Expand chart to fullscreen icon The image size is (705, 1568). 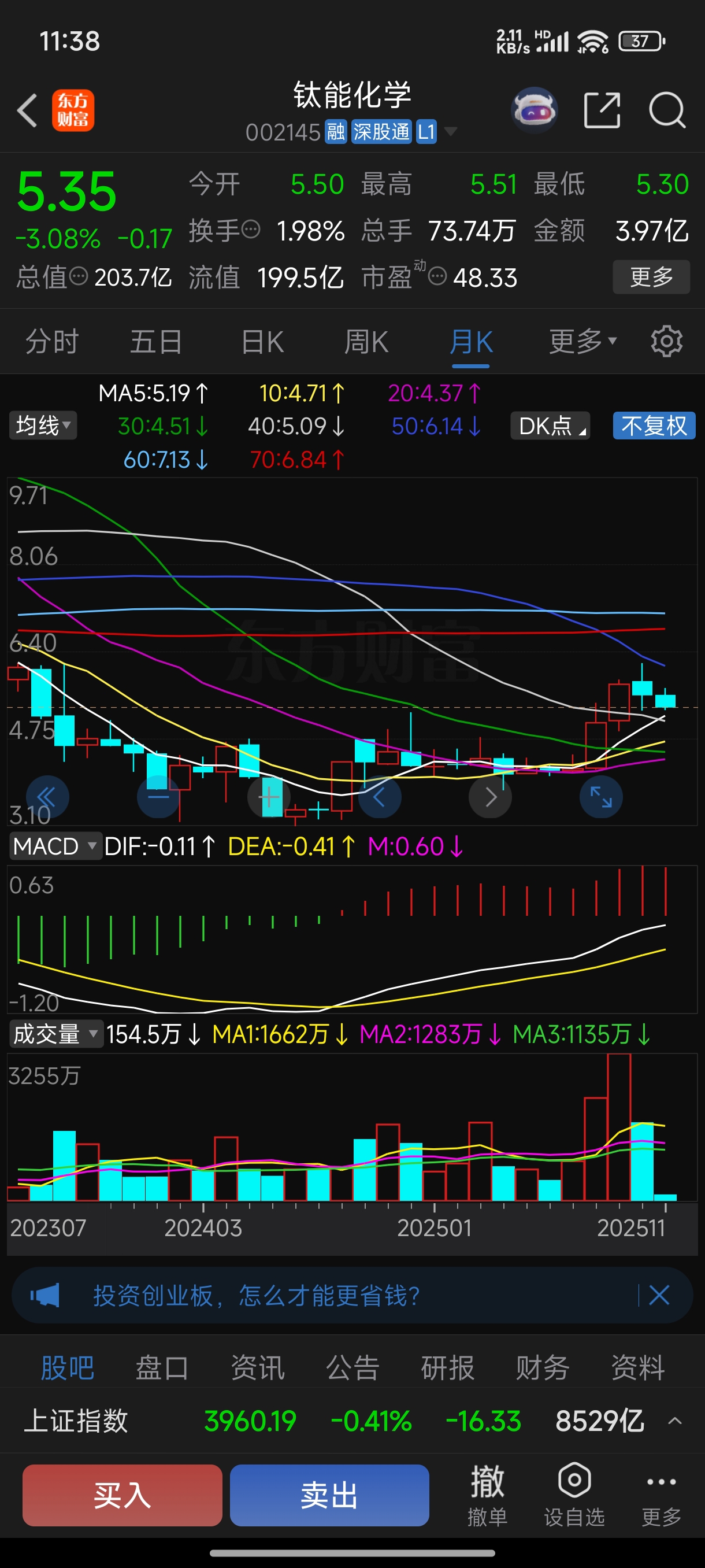[x=601, y=797]
